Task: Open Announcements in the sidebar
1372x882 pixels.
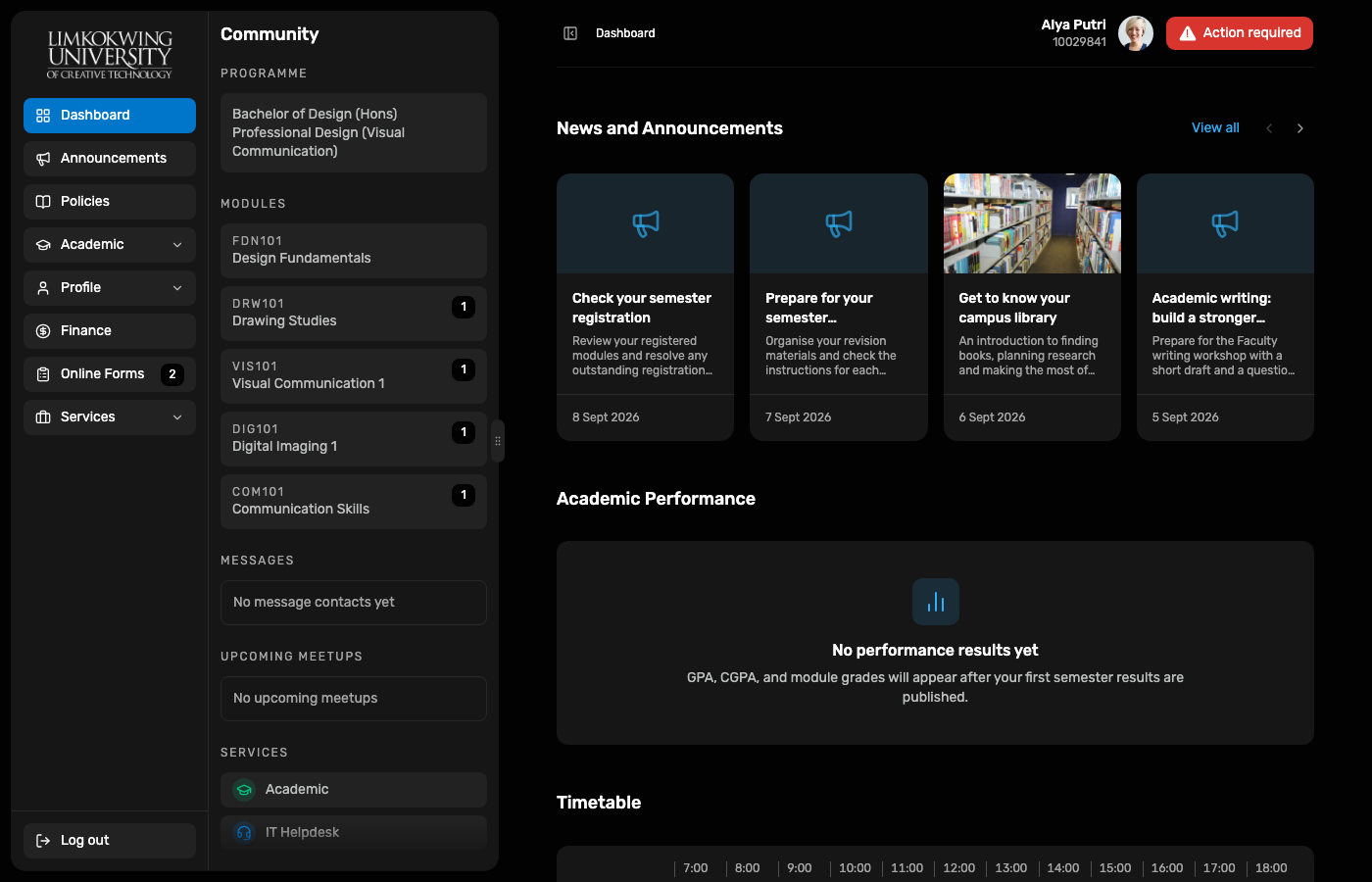Action: [110, 159]
